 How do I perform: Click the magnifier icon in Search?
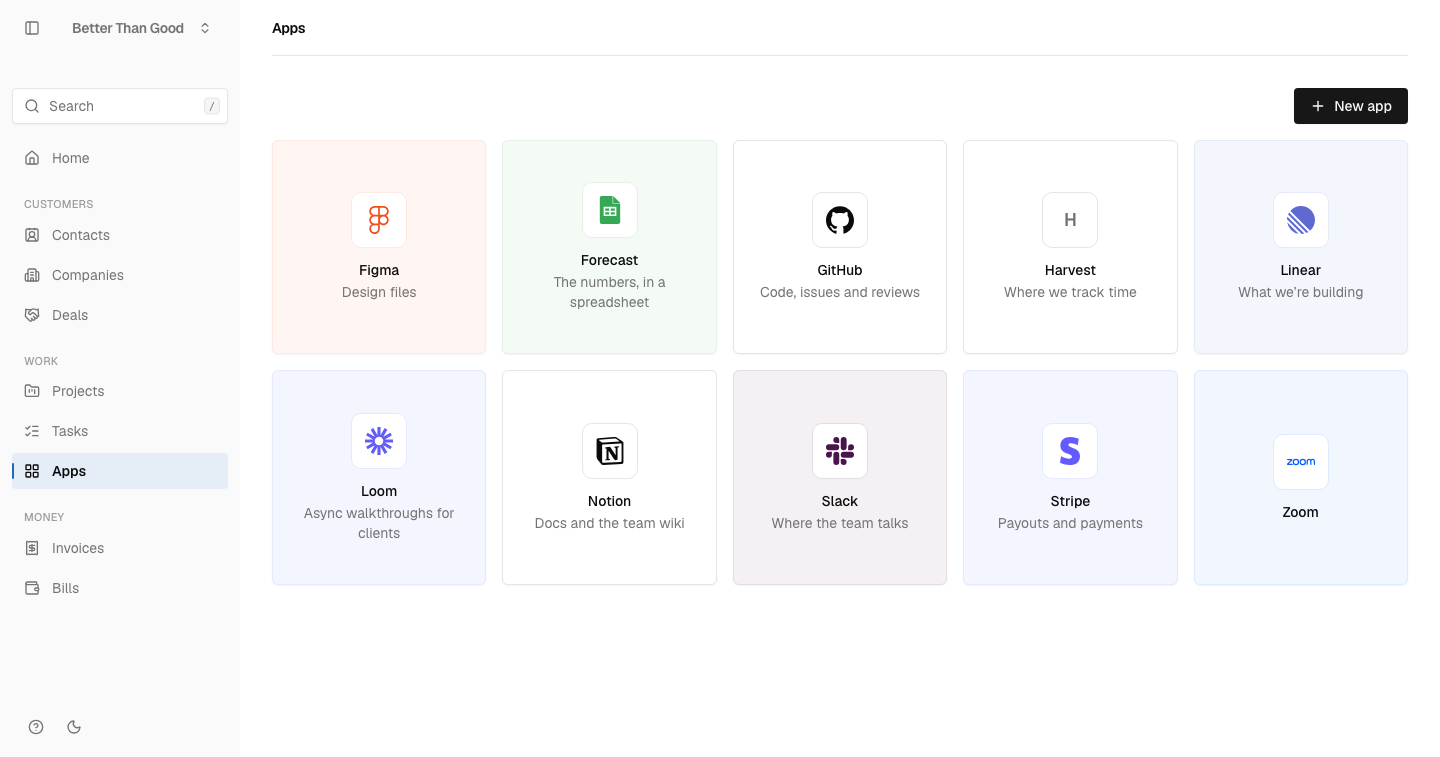32,106
